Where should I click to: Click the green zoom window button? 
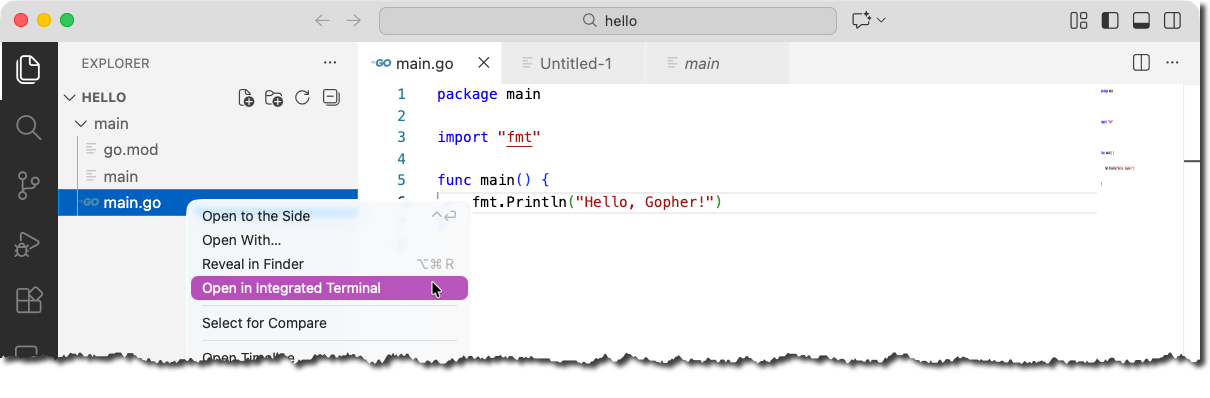67,20
